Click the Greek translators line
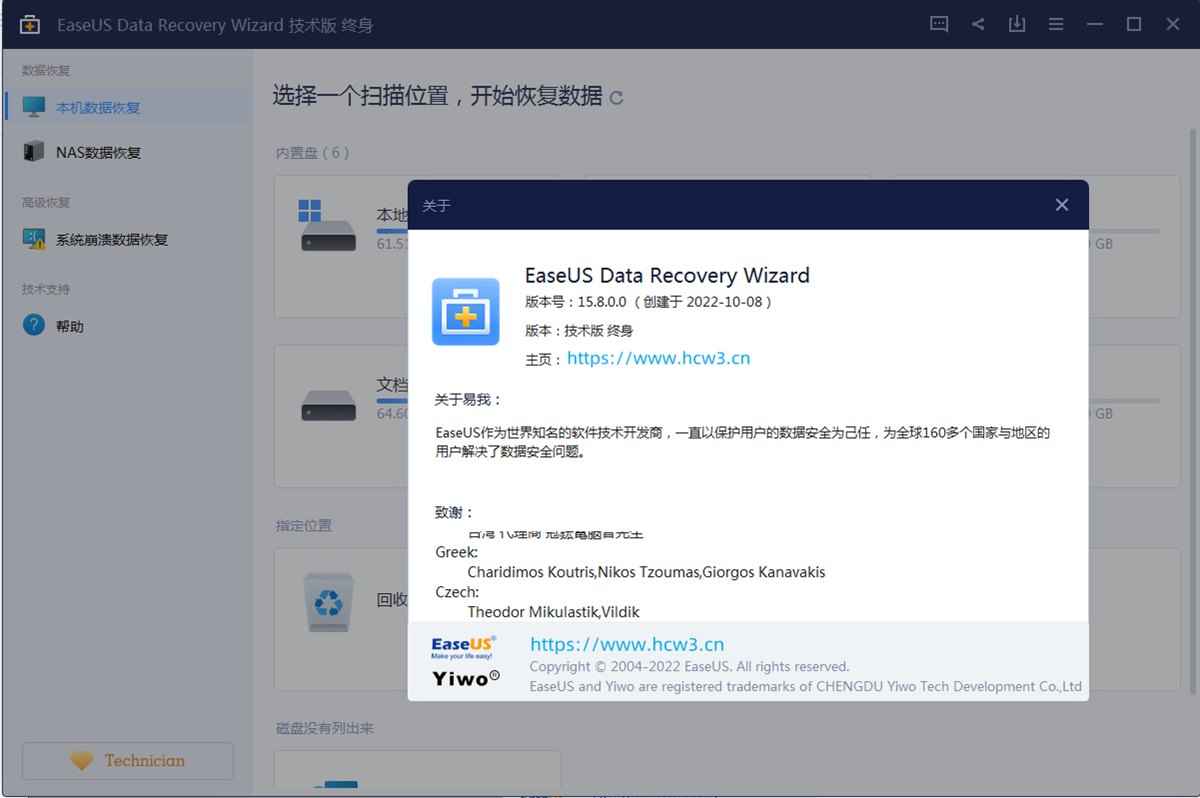Image resolution: width=1200 pixels, height=798 pixels. tap(646, 572)
